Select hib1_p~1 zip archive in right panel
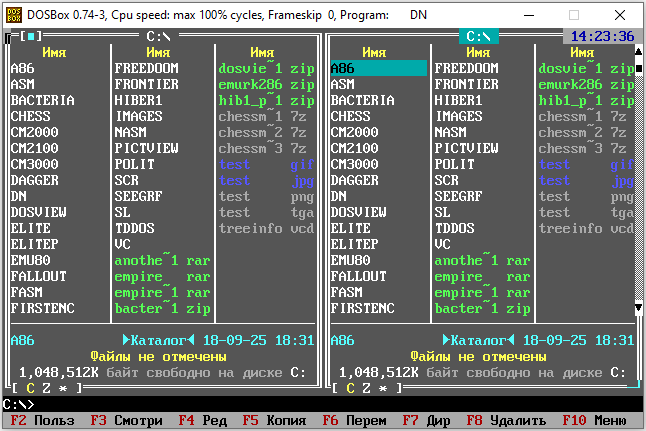 click(x=586, y=100)
